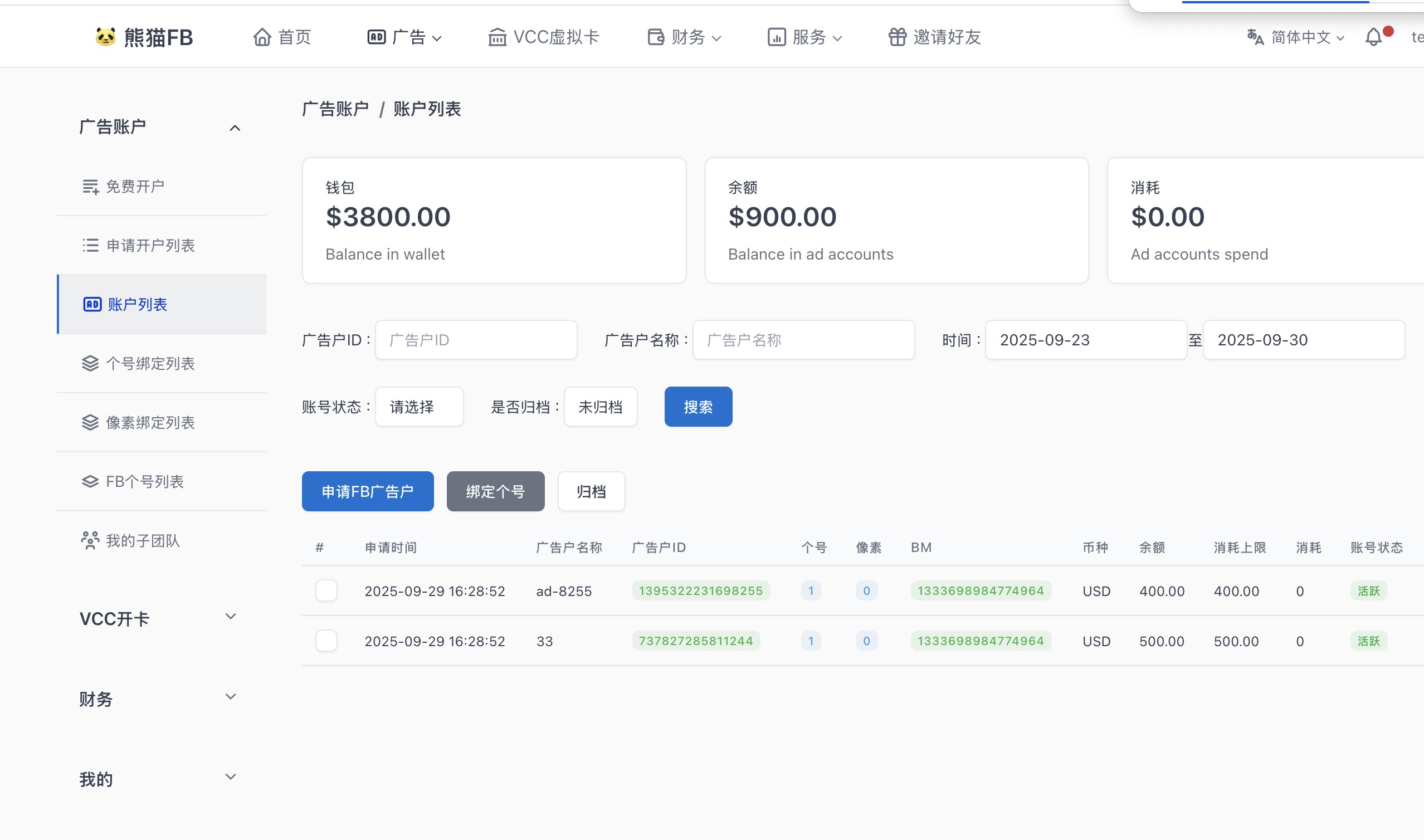Click the blue 搜索 button

[698, 407]
